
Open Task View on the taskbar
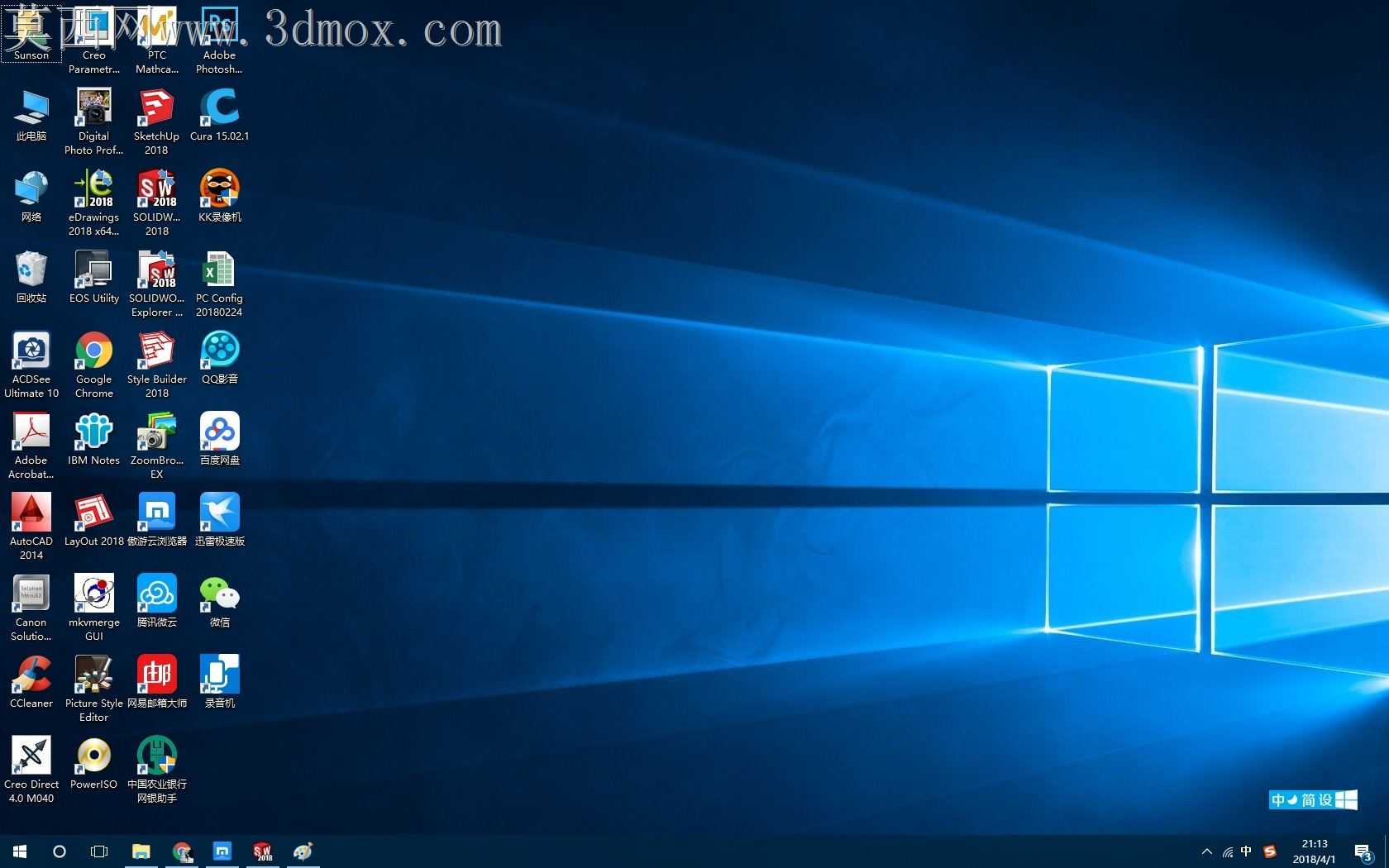click(x=99, y=851)
